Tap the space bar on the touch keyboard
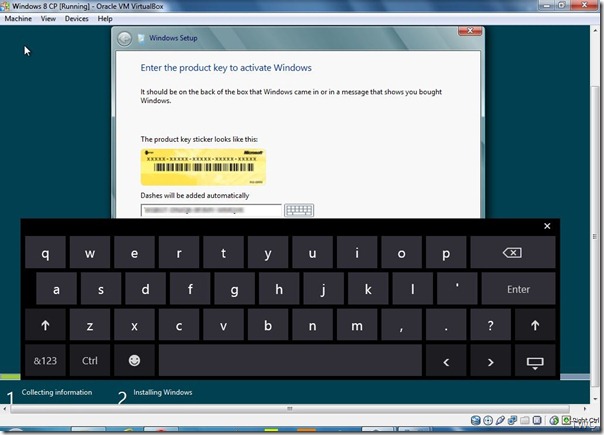 (290, 361)
